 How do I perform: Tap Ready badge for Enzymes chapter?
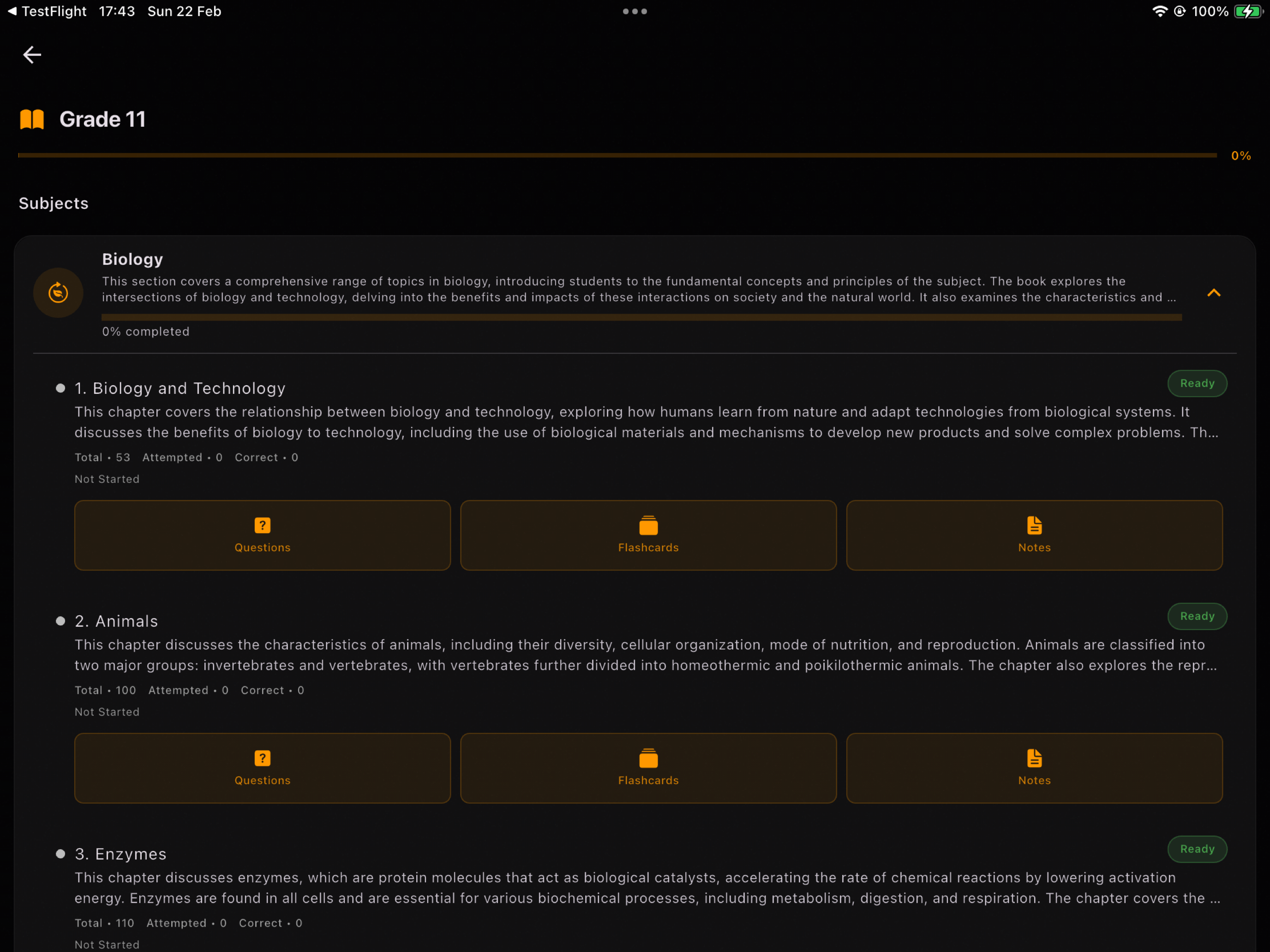coord(1197,849)
